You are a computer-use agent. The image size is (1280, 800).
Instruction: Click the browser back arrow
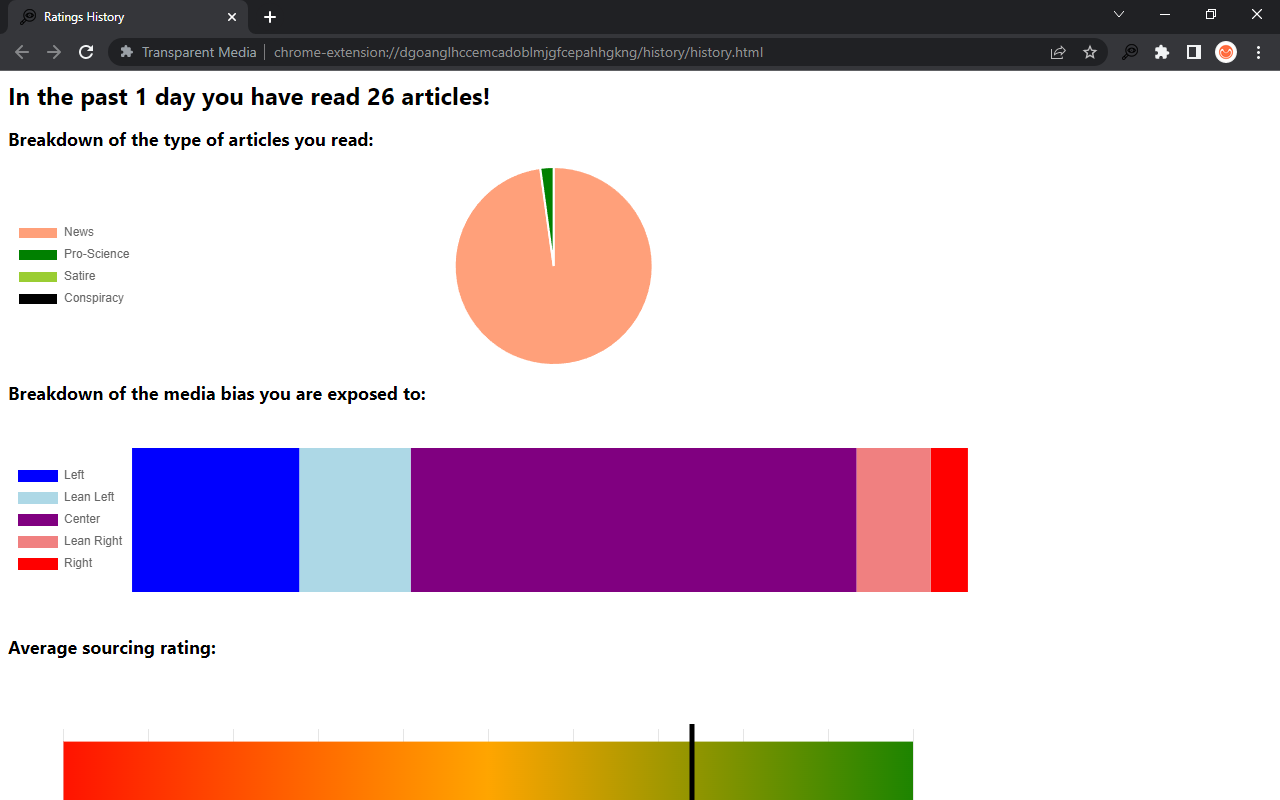pos(22,52)
